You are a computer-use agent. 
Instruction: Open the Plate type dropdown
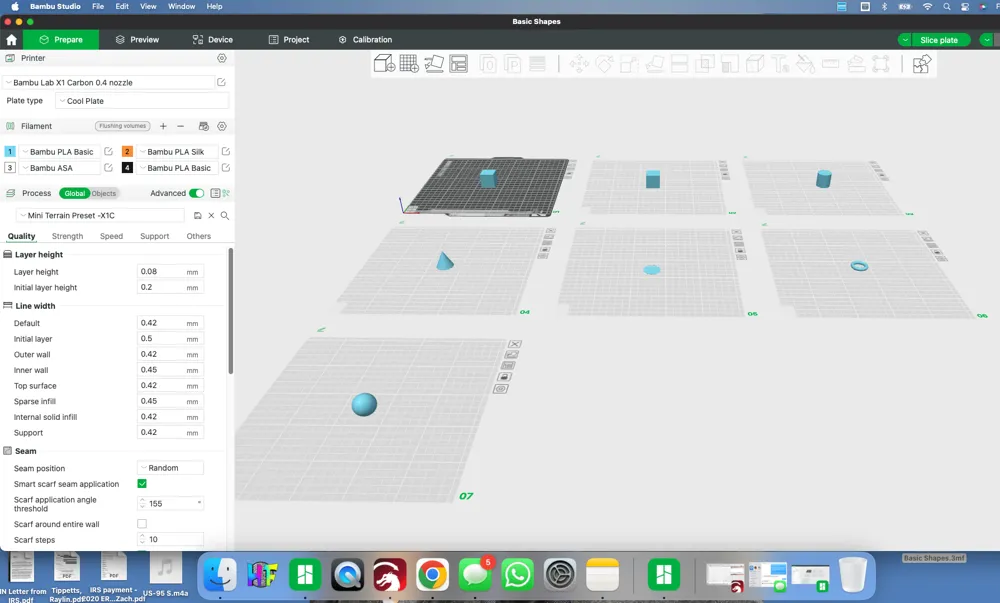tap(142, 101)
